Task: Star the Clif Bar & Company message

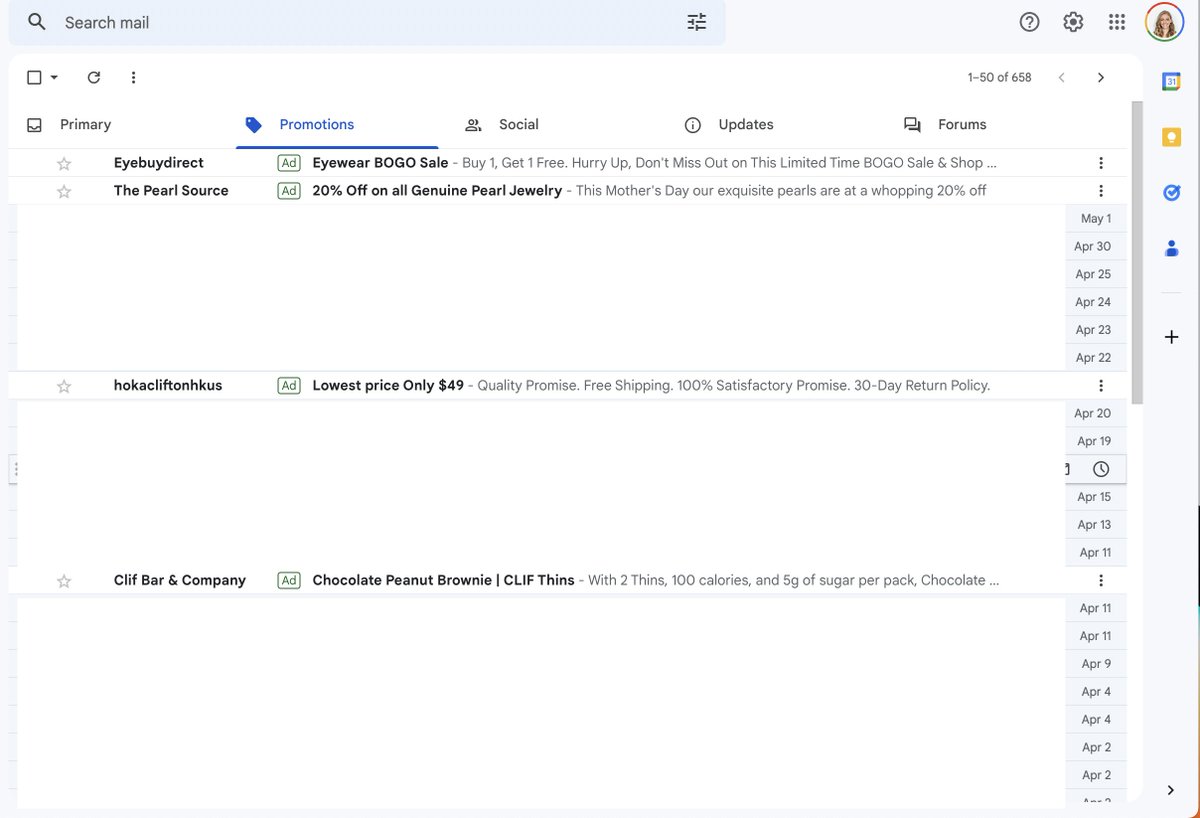Action: point(64,581)
